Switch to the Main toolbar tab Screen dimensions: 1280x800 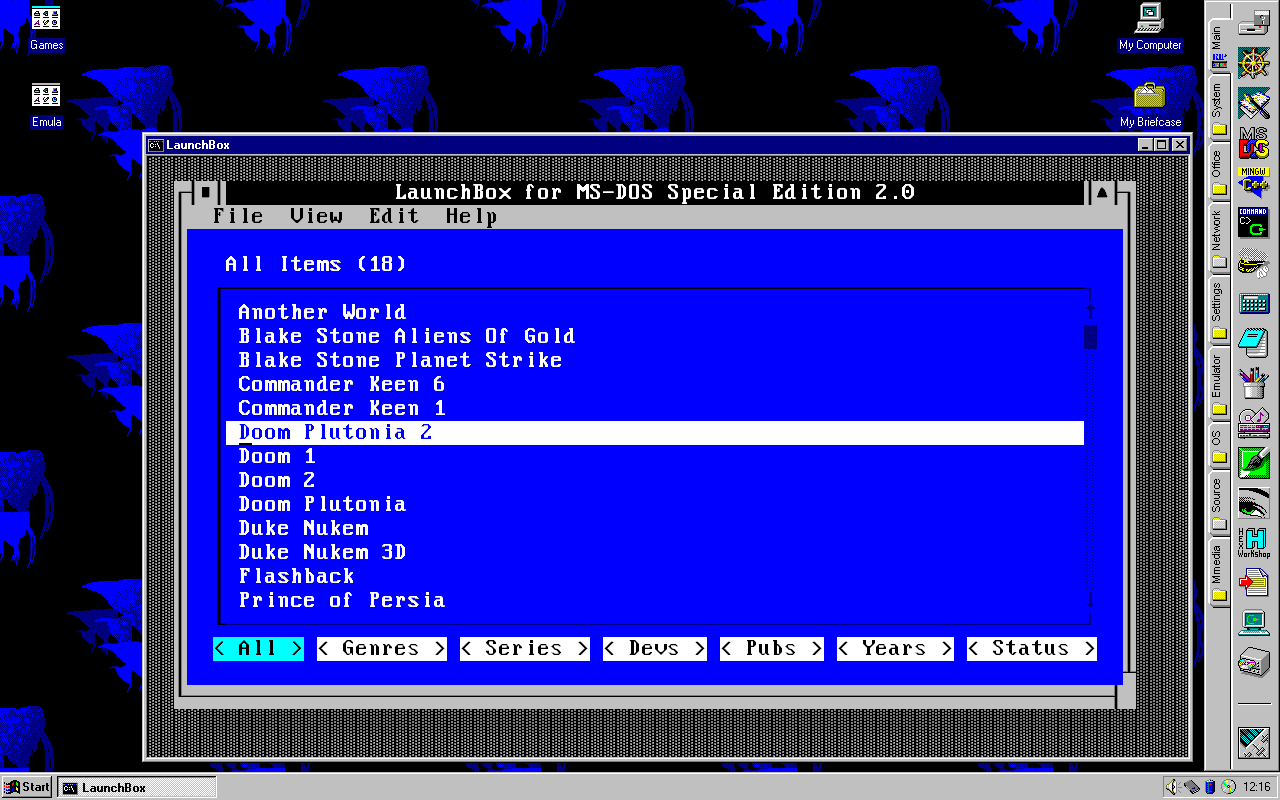(1218, 47)
